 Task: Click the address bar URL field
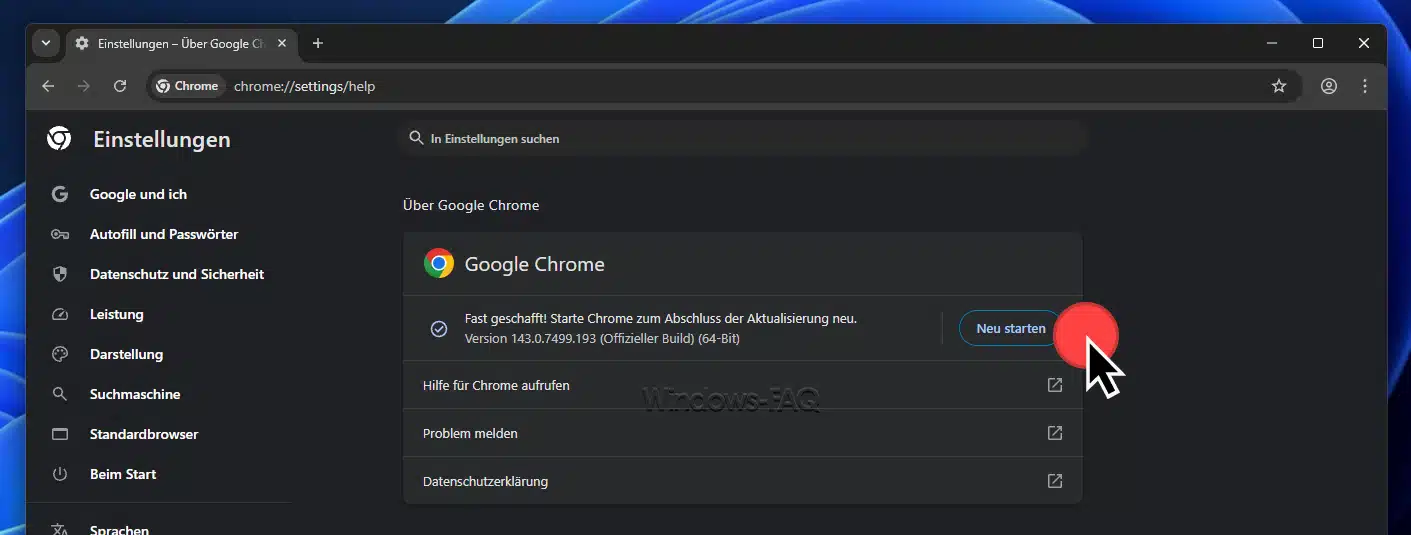(x=700, y=86)
